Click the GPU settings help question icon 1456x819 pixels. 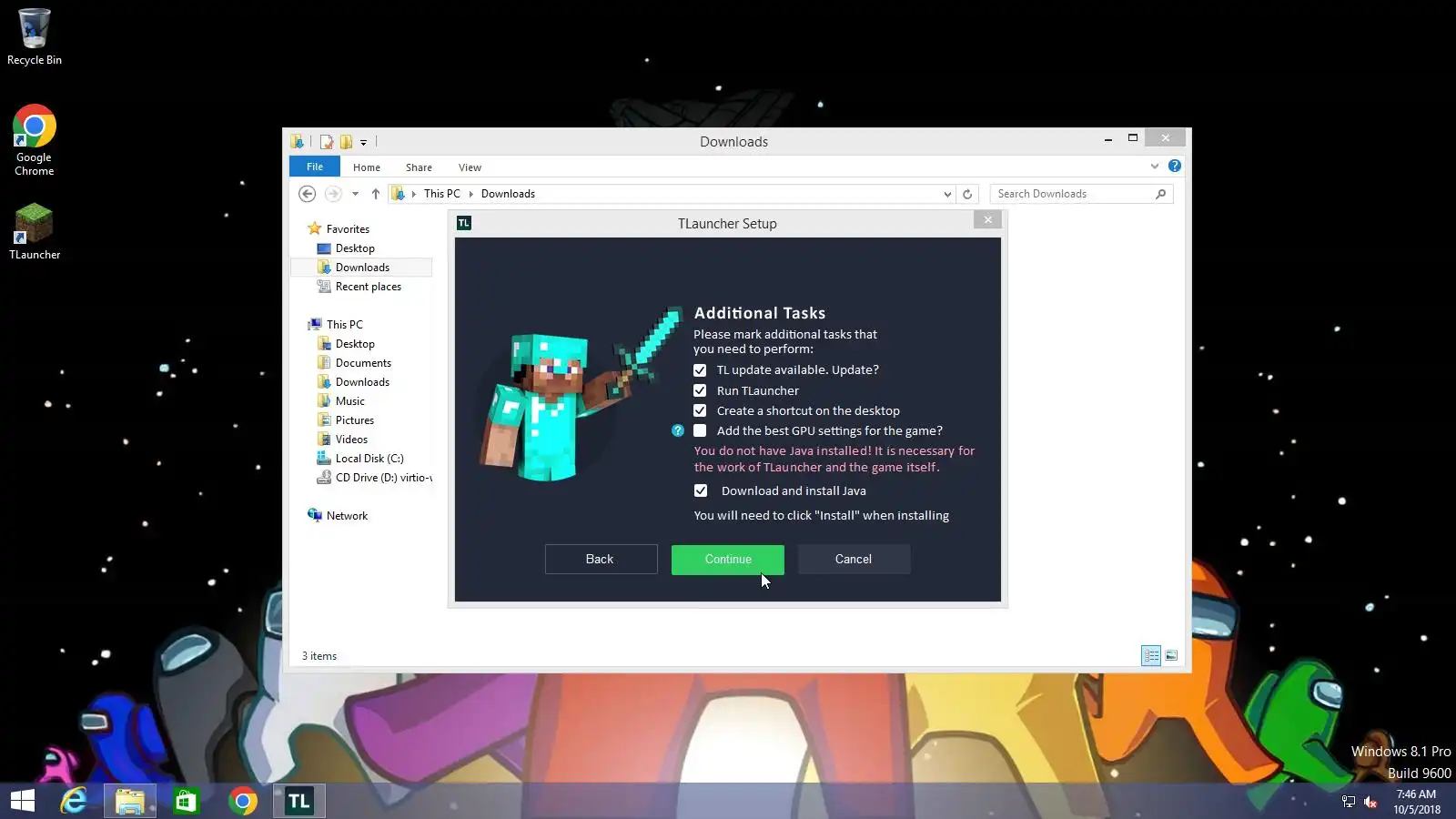click(678, 431)
